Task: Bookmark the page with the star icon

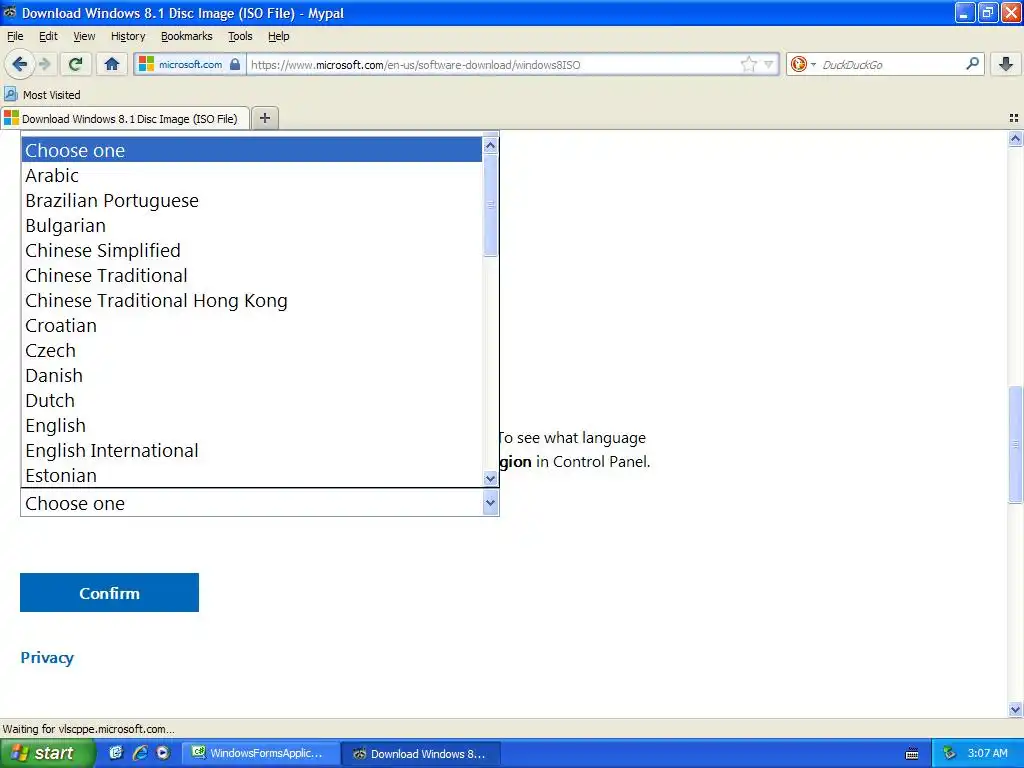Action: [x=748, y=64]
